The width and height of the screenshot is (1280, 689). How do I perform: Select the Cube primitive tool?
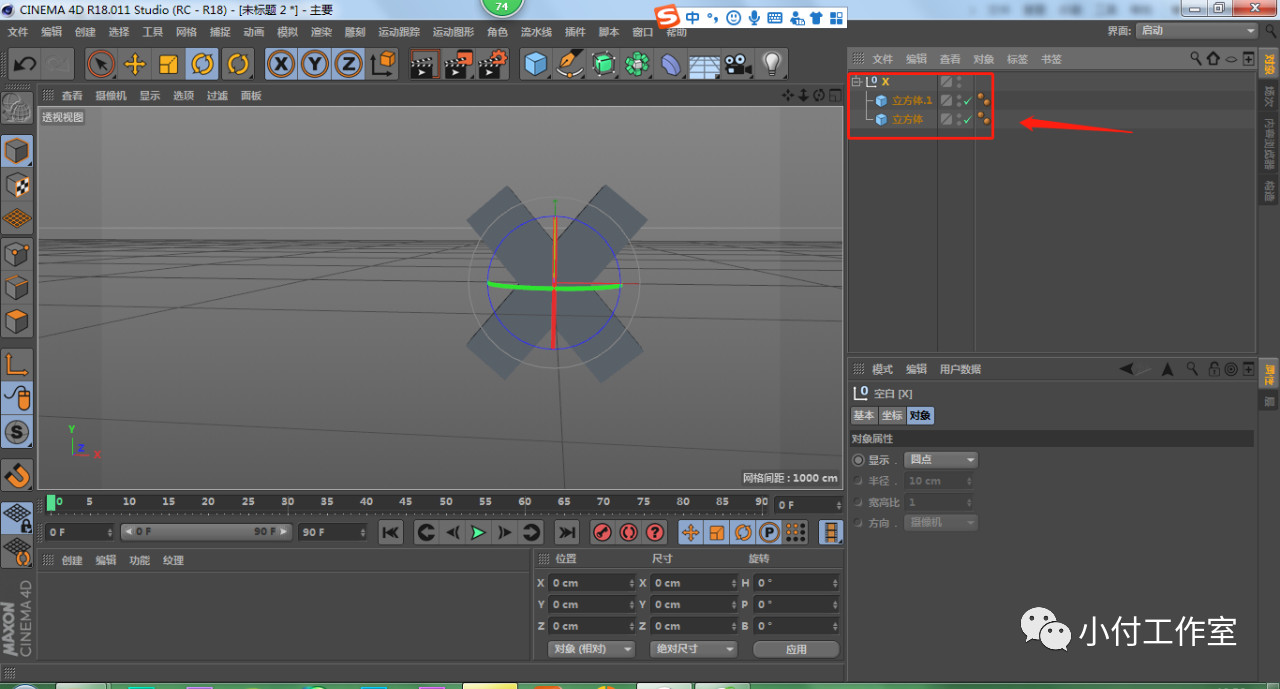(x=536, y=63)
